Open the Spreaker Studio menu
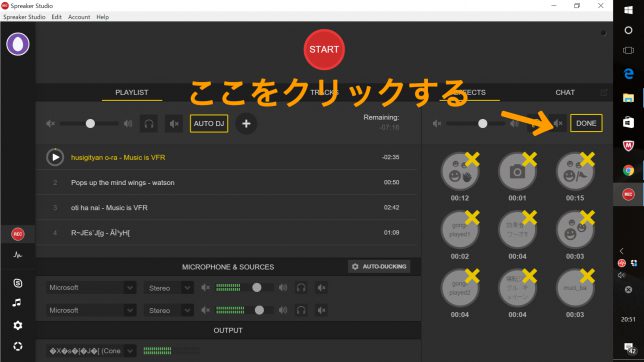The width and height of the screenshot is (644, 362). point(24,17)
